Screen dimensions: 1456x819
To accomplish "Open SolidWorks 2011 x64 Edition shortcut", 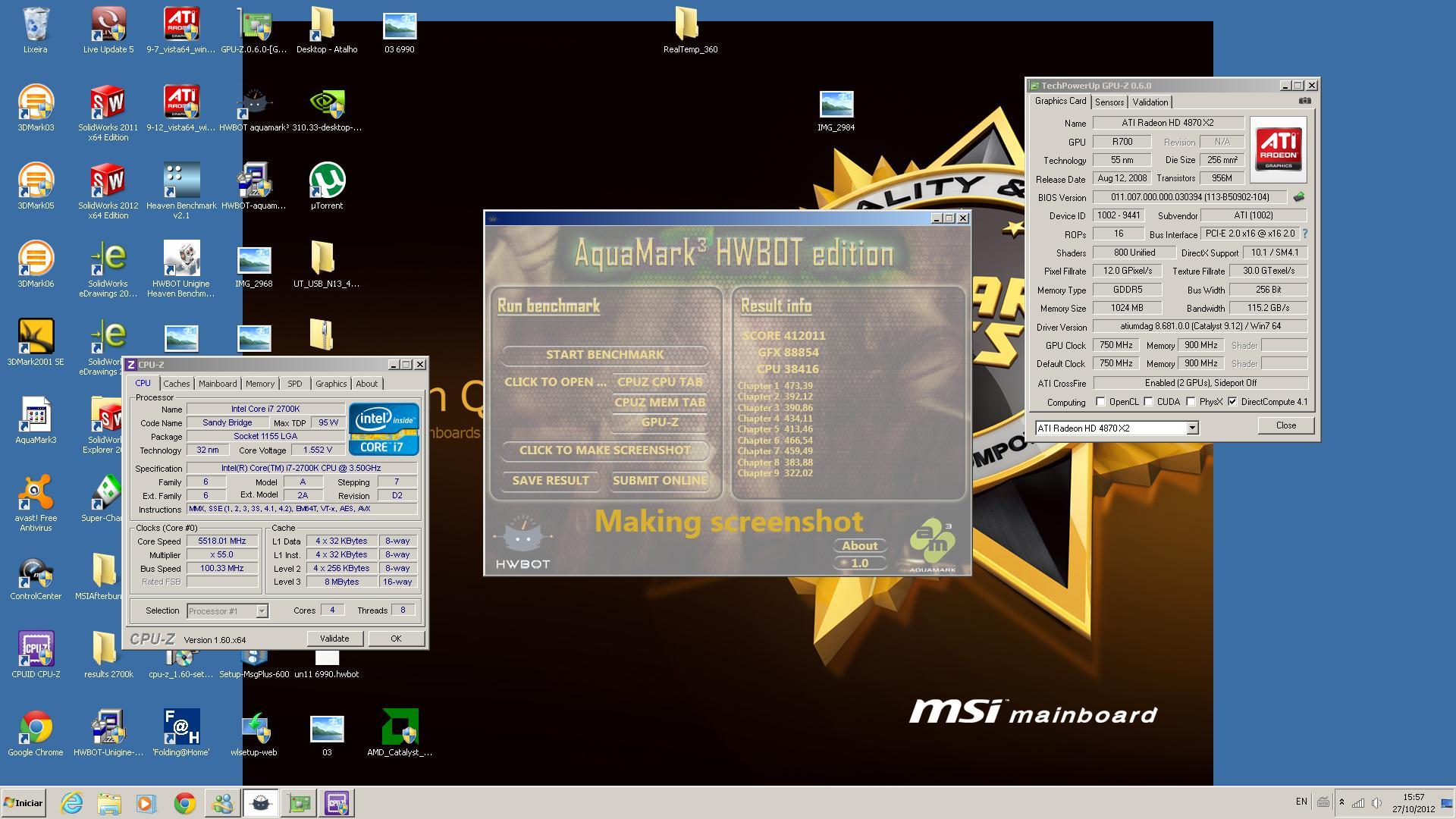I will pos(108,113).
